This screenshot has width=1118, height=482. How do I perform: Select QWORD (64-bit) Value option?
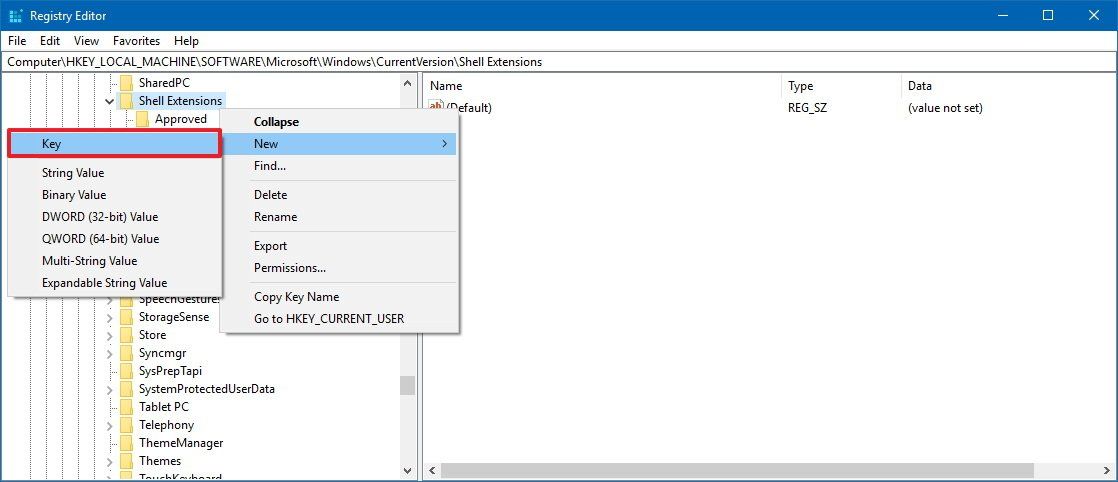[114, 239]
